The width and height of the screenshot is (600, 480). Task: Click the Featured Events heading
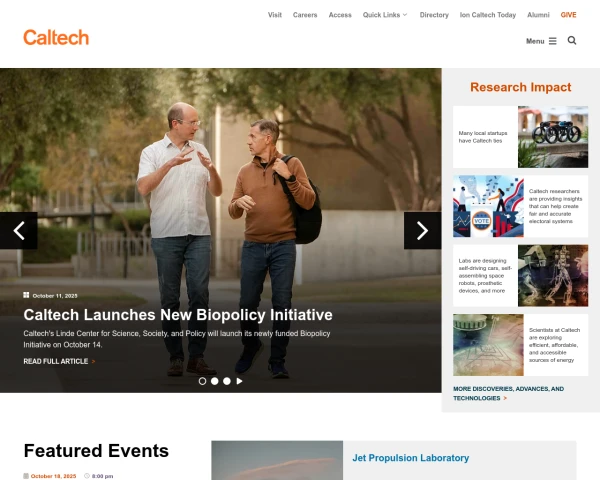tap(96, 451)
